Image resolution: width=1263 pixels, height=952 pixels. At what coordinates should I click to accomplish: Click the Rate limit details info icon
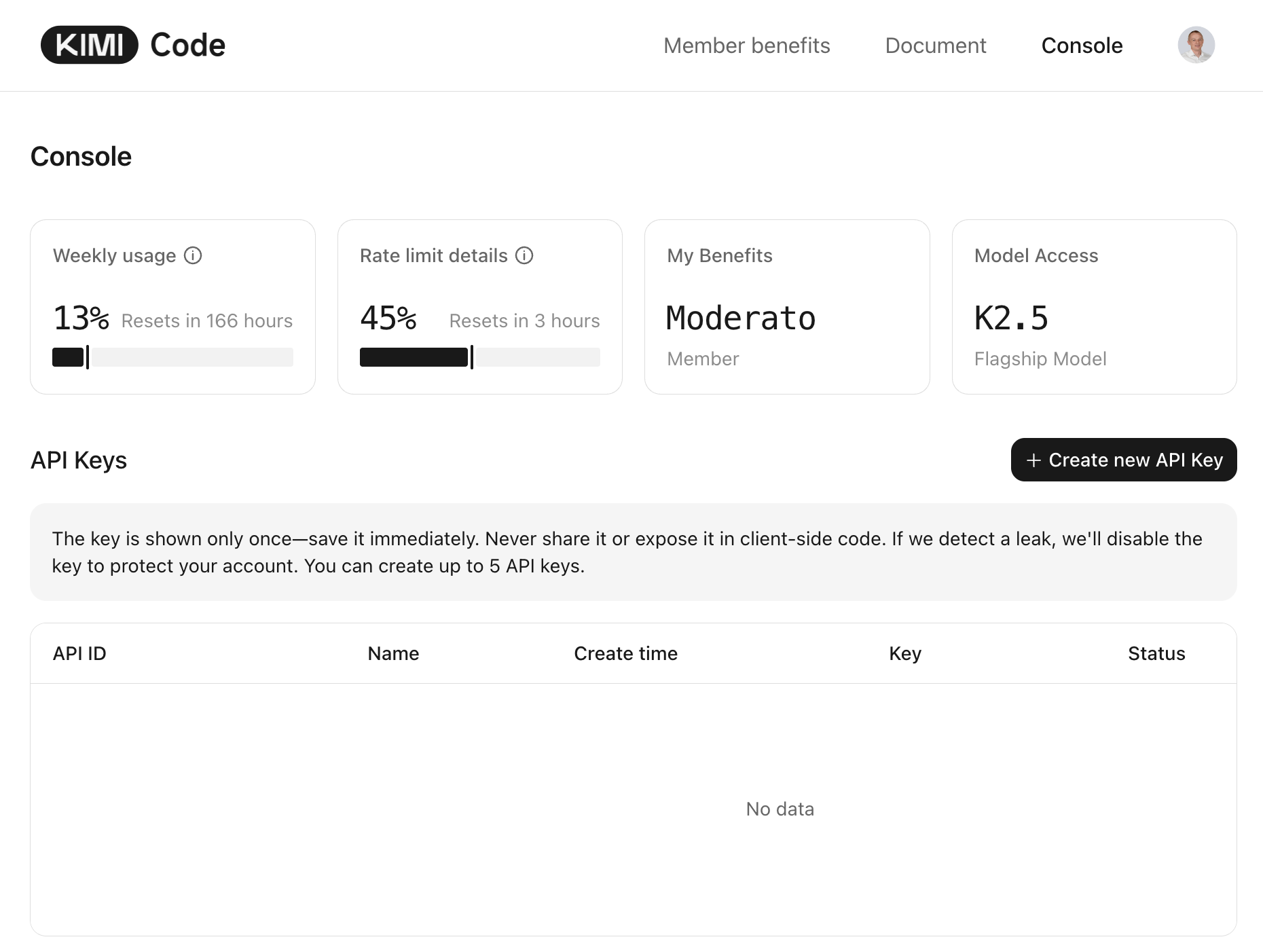coord(524,256)
